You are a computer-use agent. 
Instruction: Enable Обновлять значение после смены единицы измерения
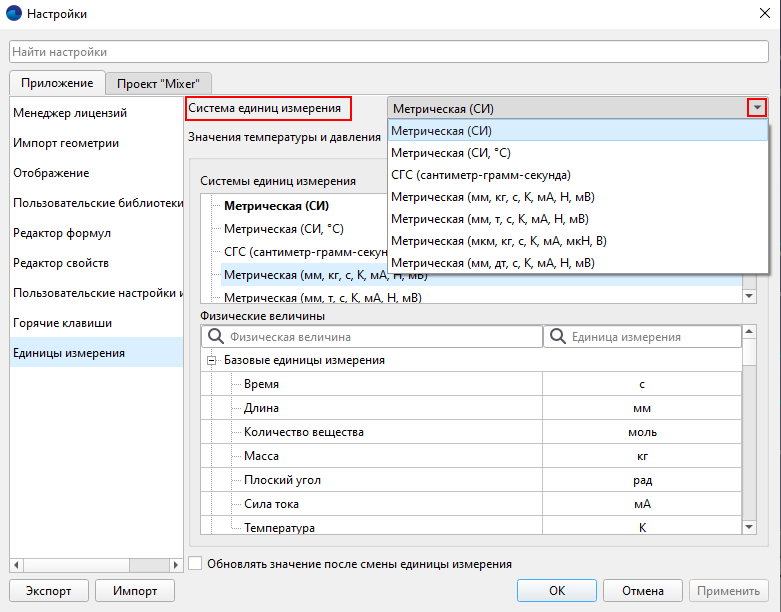(x=196, y=563)
